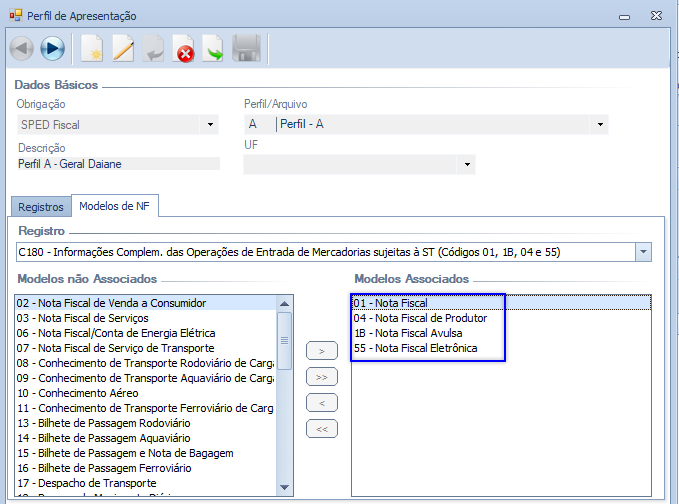Select associated model 1B - Nota Fiscal Avulsa

501,333
